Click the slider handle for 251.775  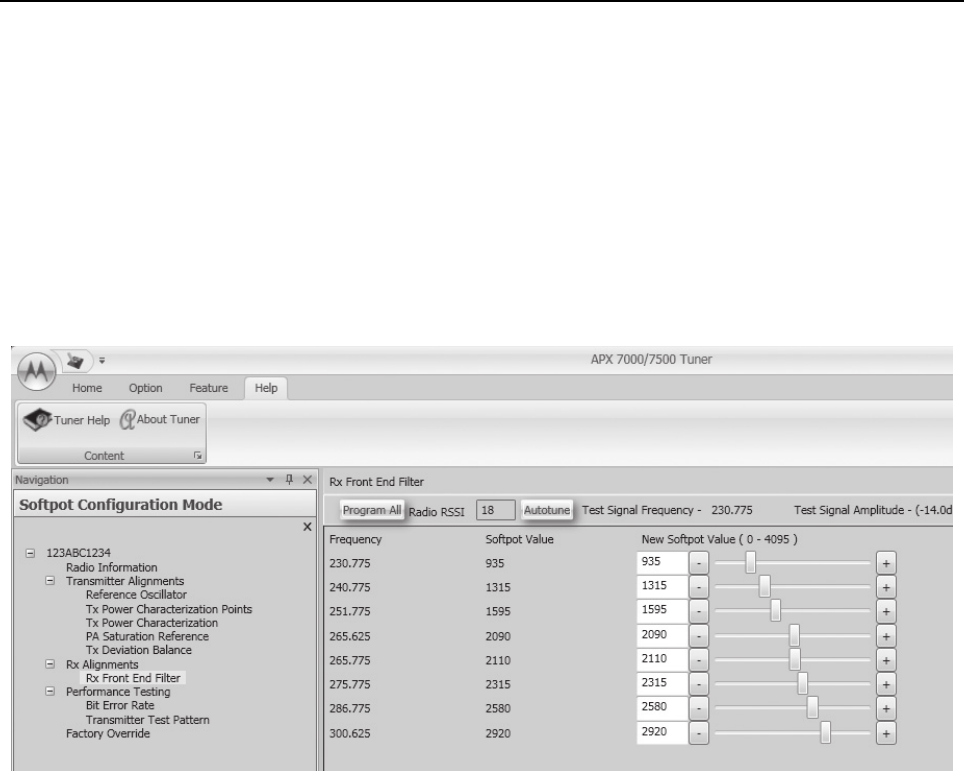tap(775, 611)
